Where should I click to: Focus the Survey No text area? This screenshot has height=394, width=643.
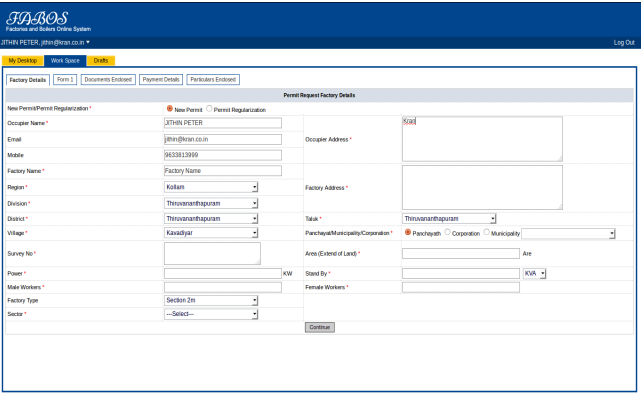[x=212, y=253]
